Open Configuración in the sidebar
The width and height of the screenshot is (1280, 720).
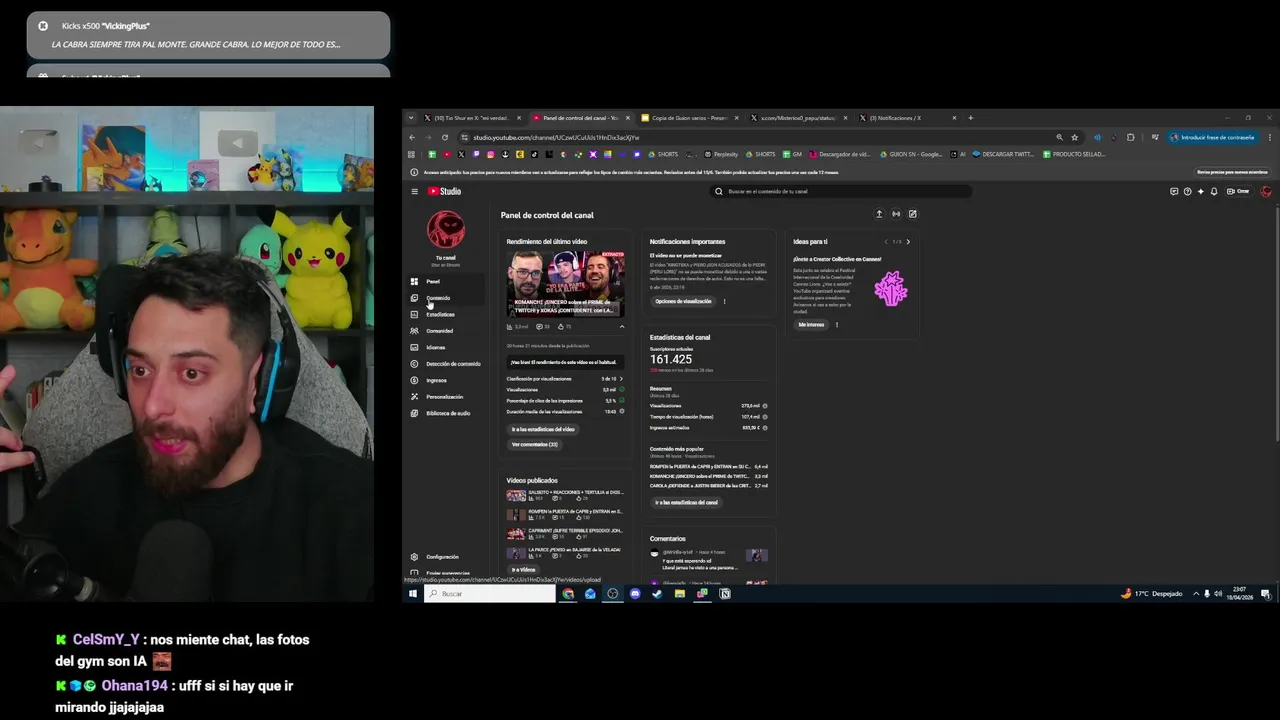[x=446, y=557]
